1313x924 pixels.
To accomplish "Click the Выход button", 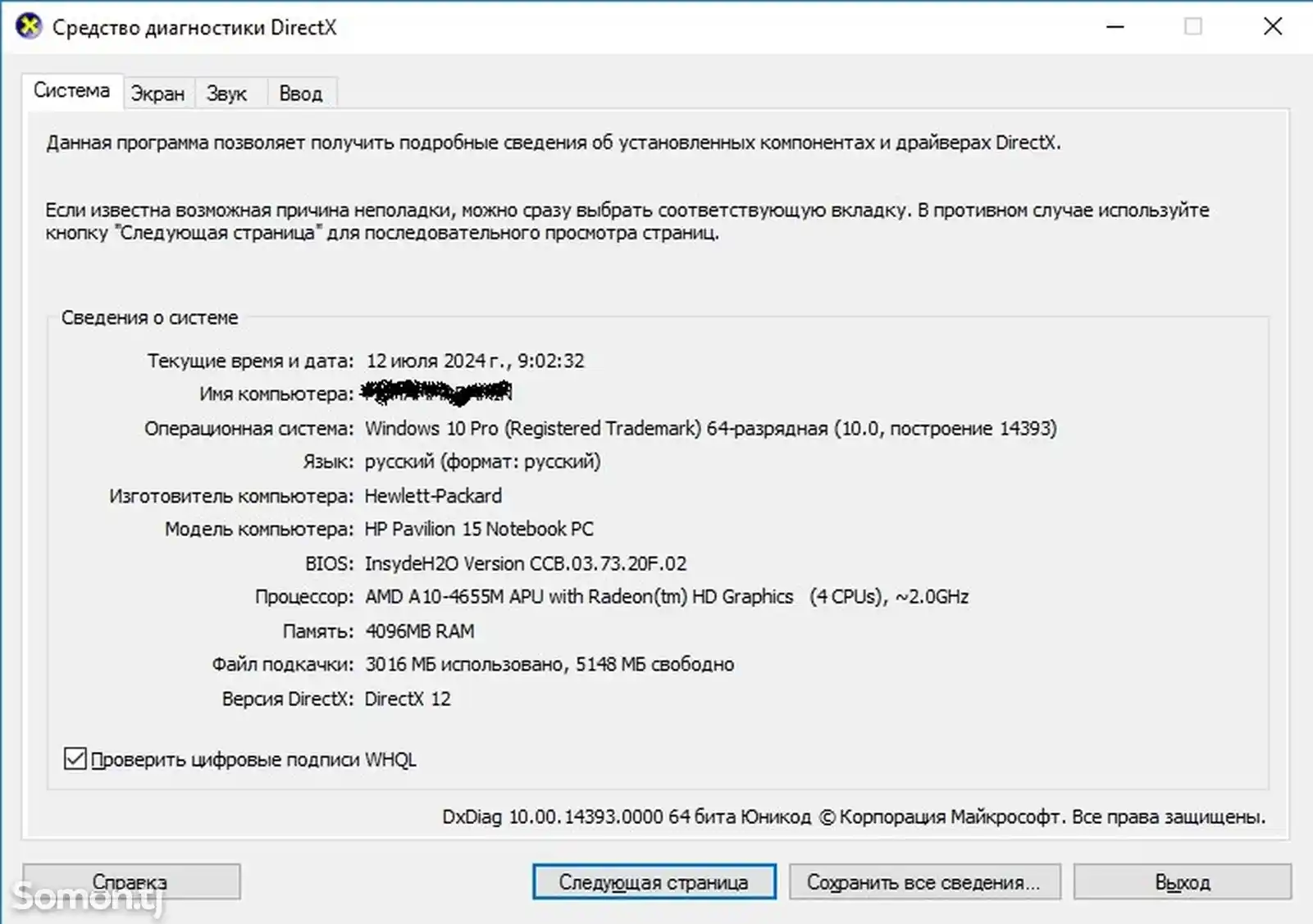I will coord(1182,882).
